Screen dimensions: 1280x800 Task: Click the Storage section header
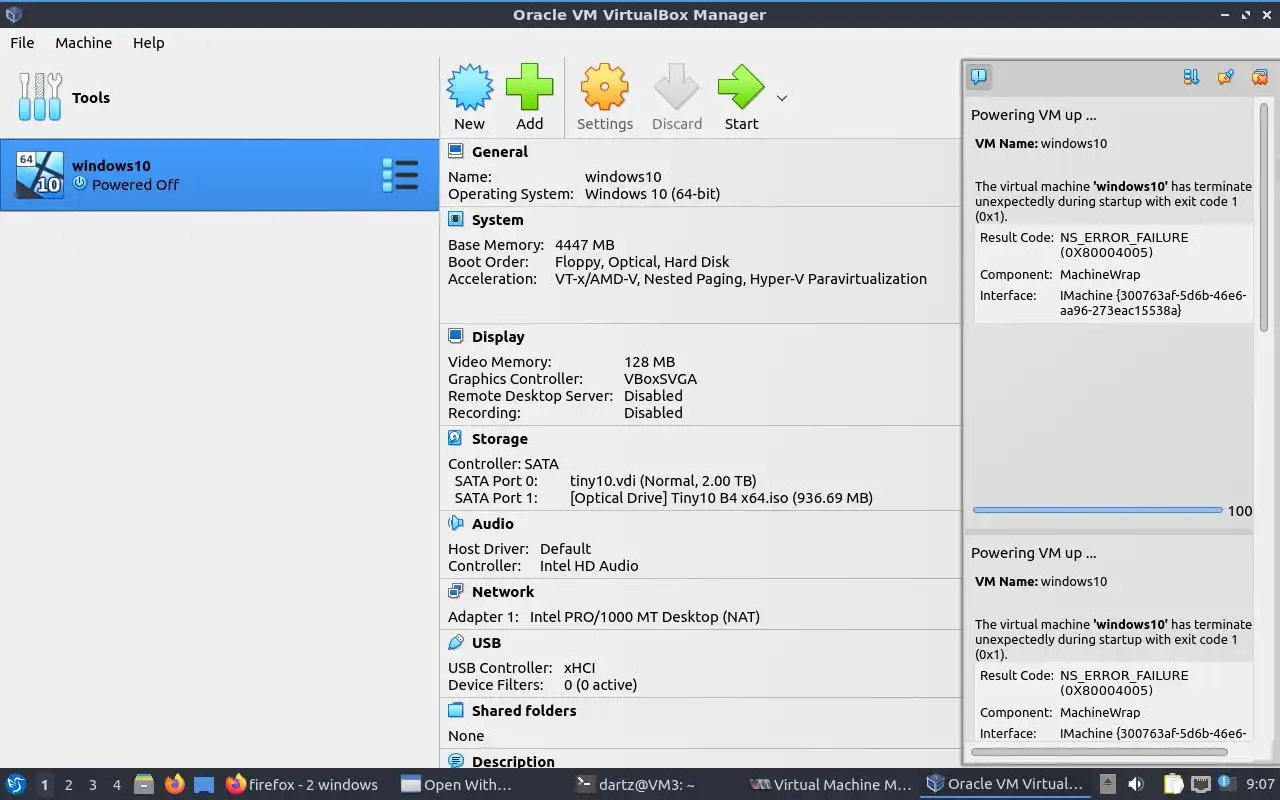click(x=499, y=439)
